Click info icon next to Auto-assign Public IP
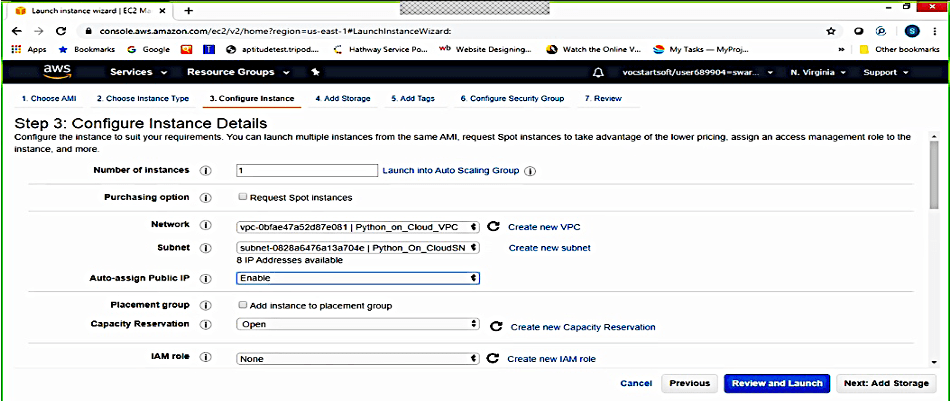 (206, 278)
